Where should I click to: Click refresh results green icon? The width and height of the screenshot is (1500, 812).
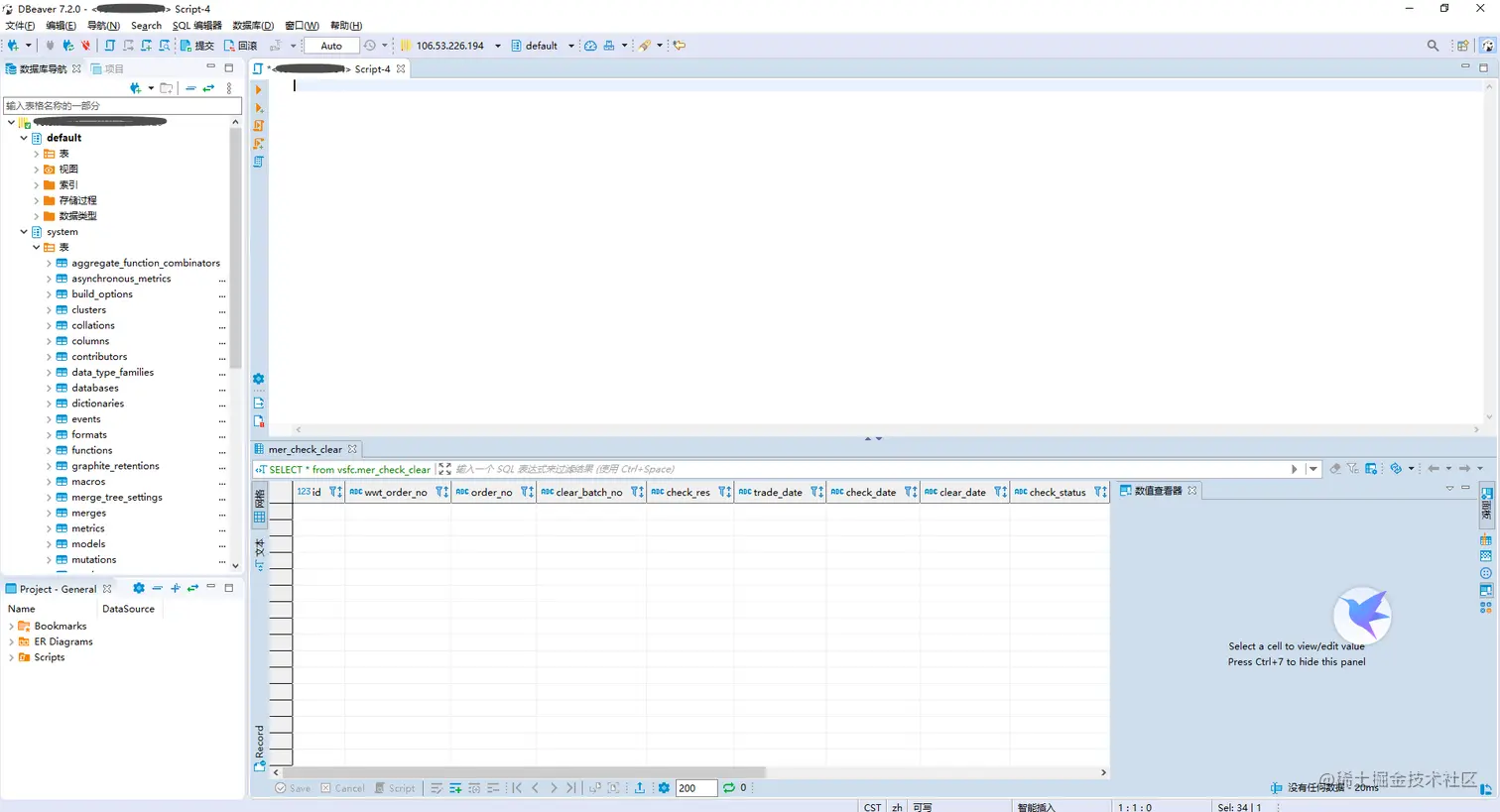tap(729, 788)
